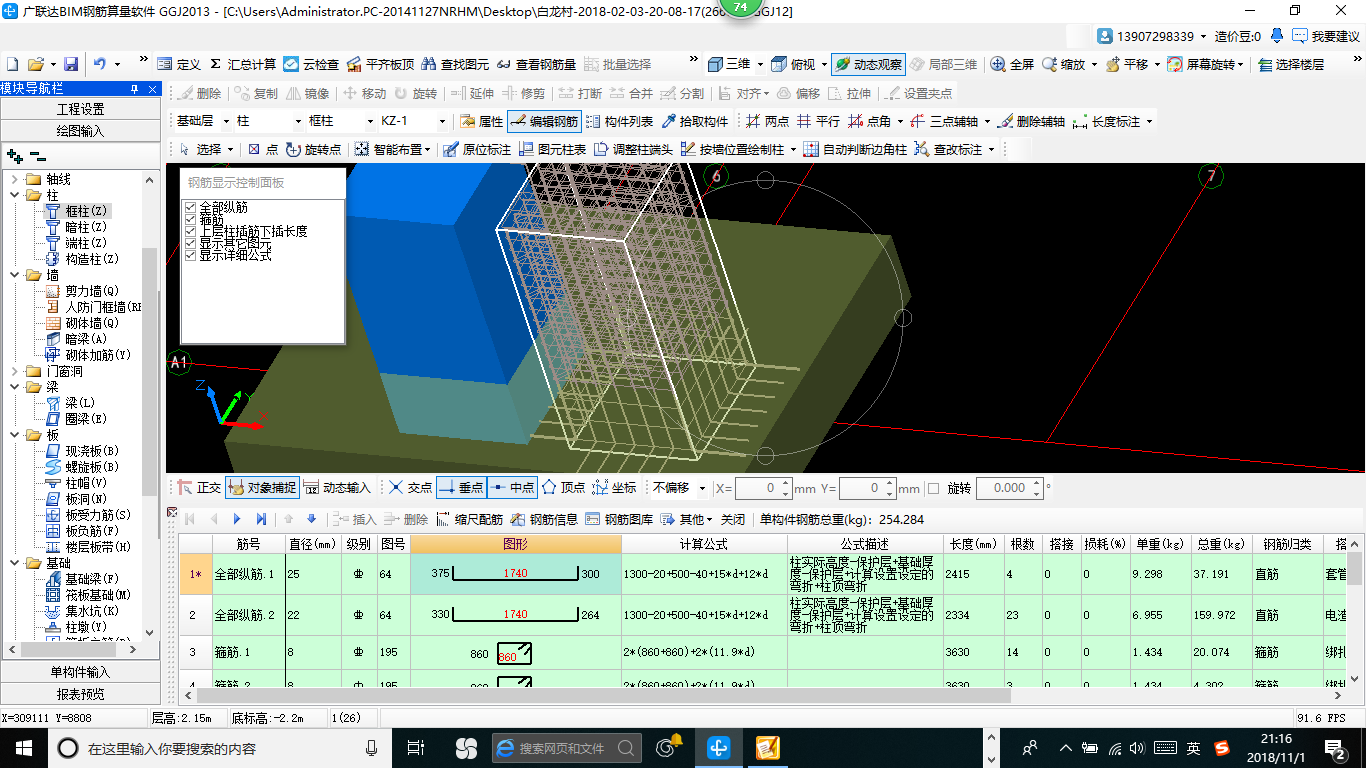The width and height of the screenshot is (1366, 768).
Task: Select 平行 parallel axis tool
Action: click(818, 122)
